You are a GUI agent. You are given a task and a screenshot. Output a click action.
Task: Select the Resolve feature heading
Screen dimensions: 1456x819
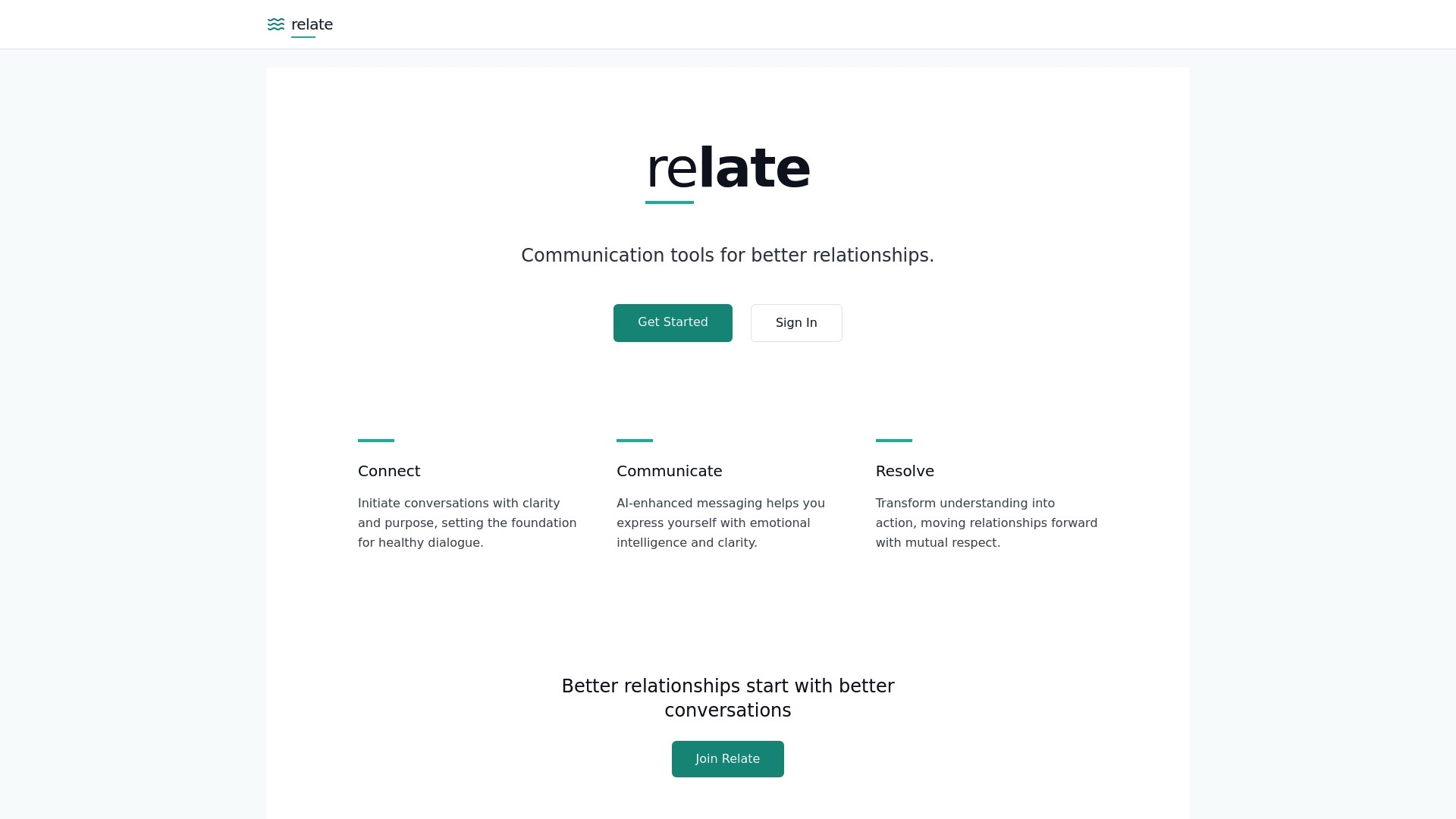pos(905,471)
